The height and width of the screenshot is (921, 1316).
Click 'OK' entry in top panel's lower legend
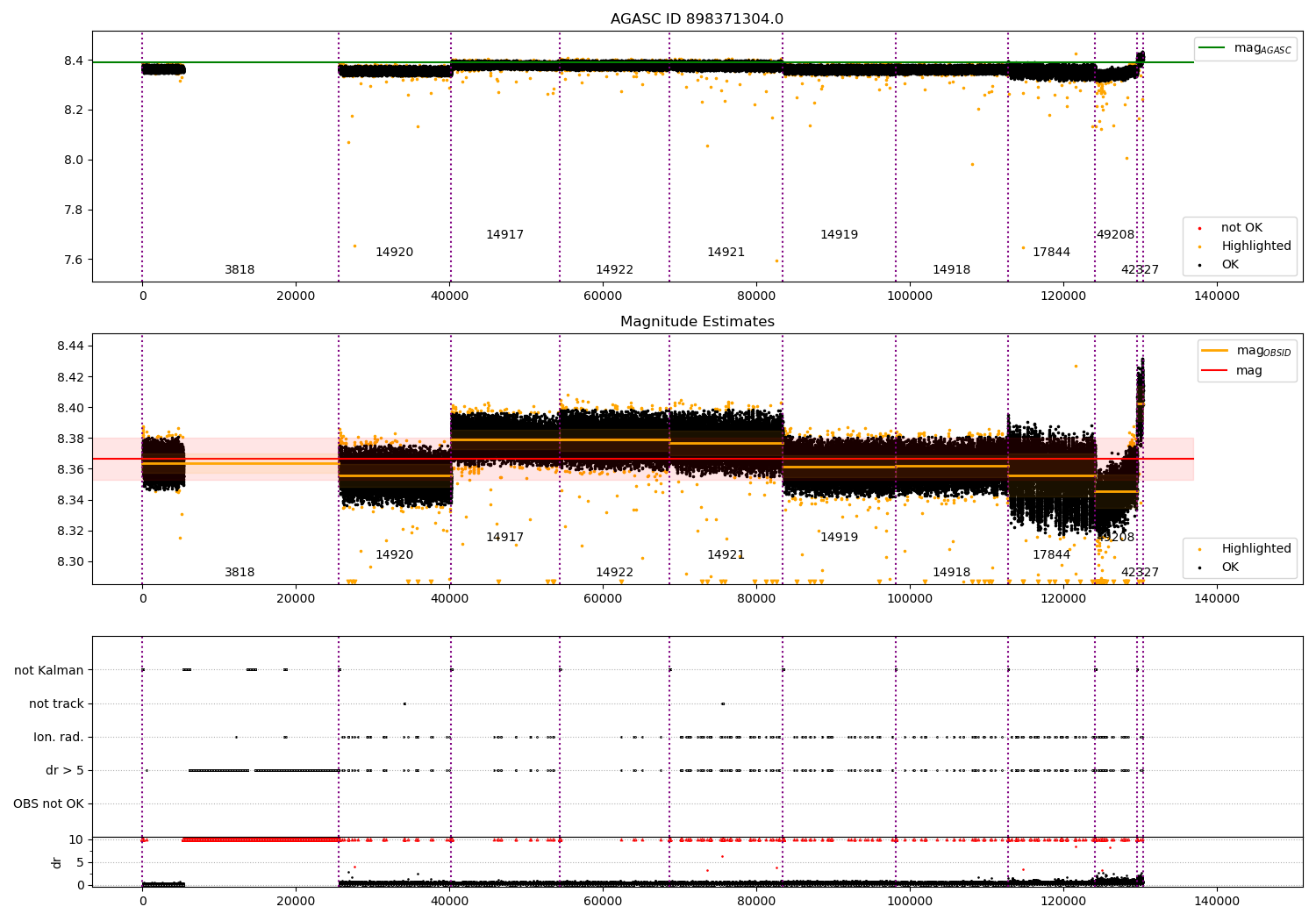coord(1230,265)
